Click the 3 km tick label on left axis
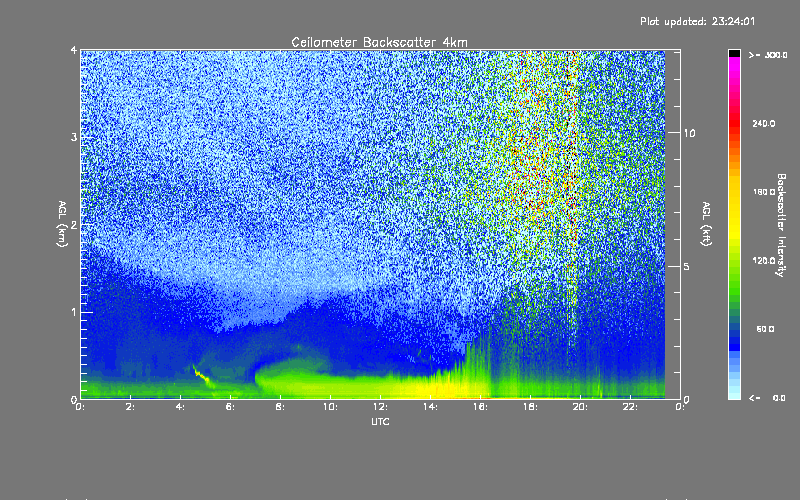 click(x=73, y=137)
